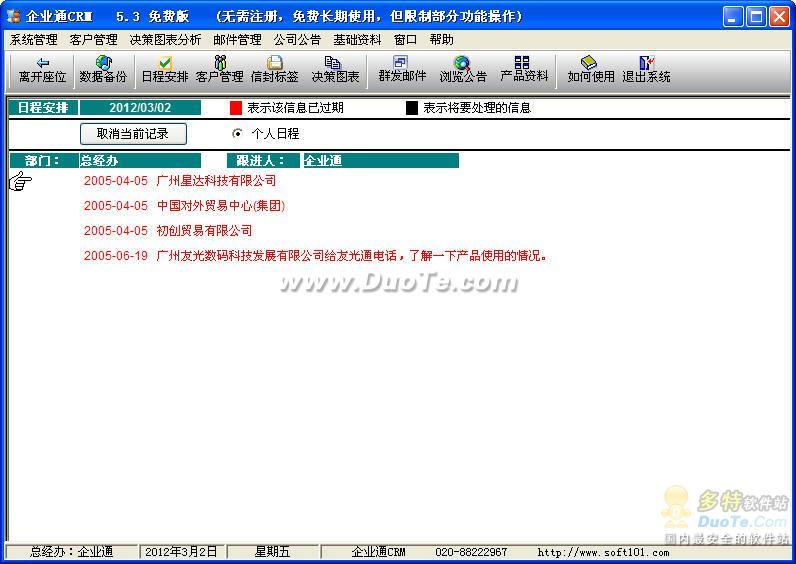Open the 窗口 menu
The height and width of the screenshot is (564, 796).
click(405, 40)
